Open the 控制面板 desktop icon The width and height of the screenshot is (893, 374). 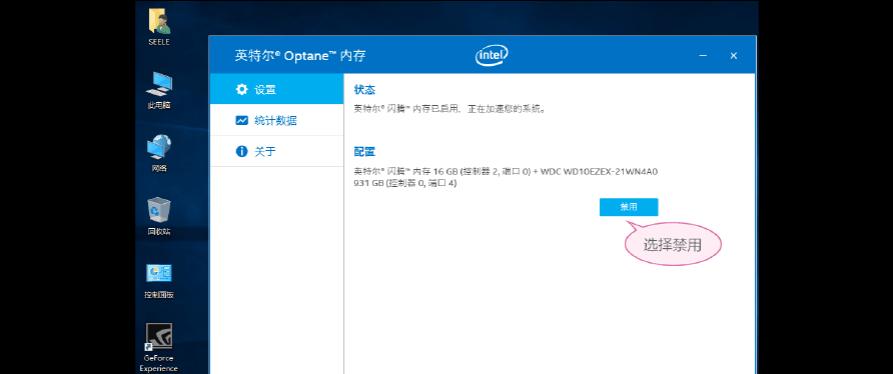point(159,280)
